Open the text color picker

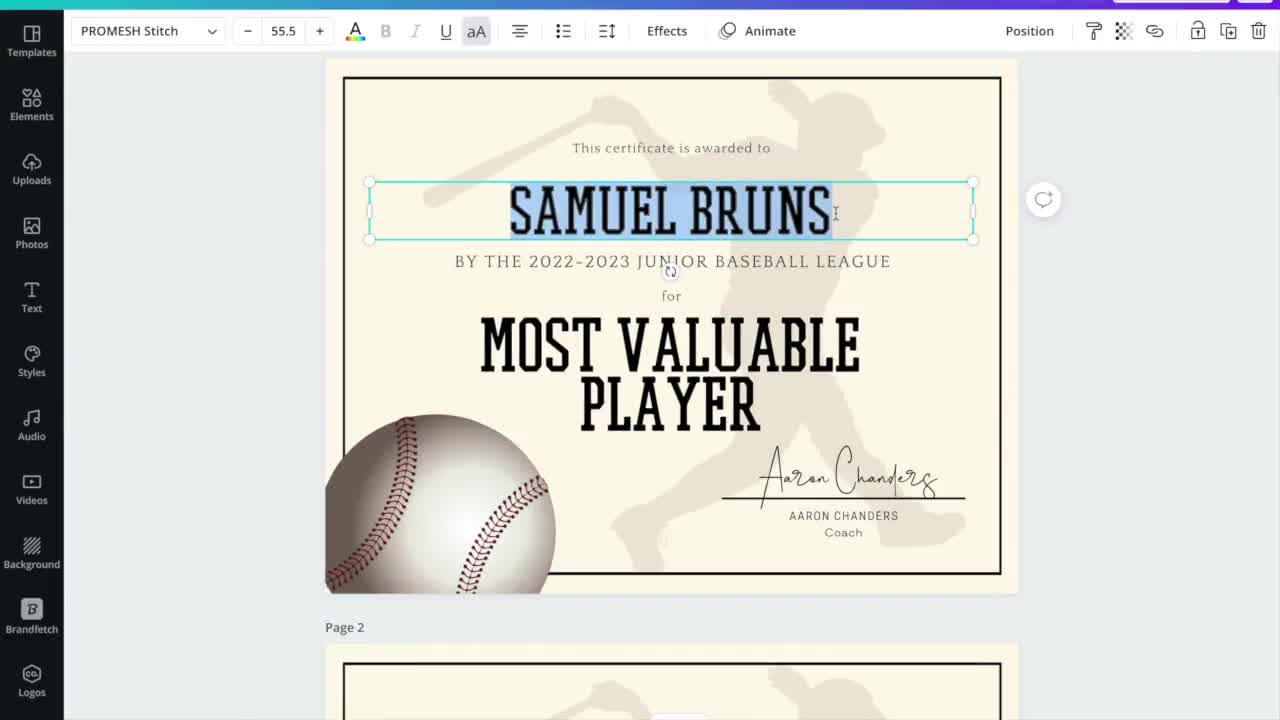point(355,31)
